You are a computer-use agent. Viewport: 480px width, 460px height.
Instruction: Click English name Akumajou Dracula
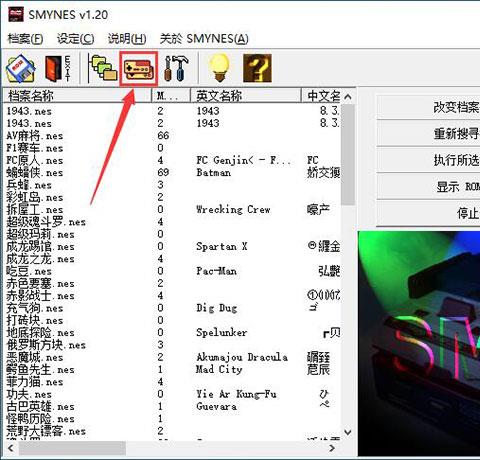pos(242,358)
